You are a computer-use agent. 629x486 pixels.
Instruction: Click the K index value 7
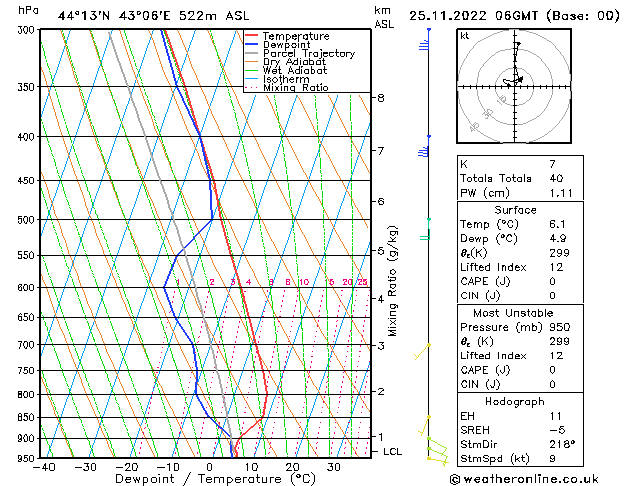click(552, 164)
